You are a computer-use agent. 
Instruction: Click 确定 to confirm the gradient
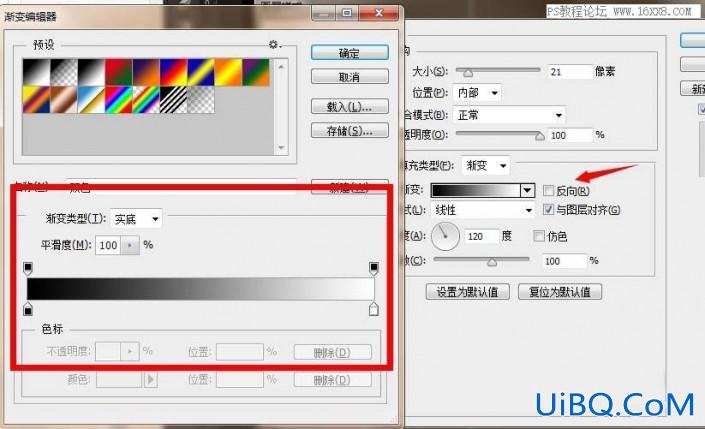click(349, 53)
